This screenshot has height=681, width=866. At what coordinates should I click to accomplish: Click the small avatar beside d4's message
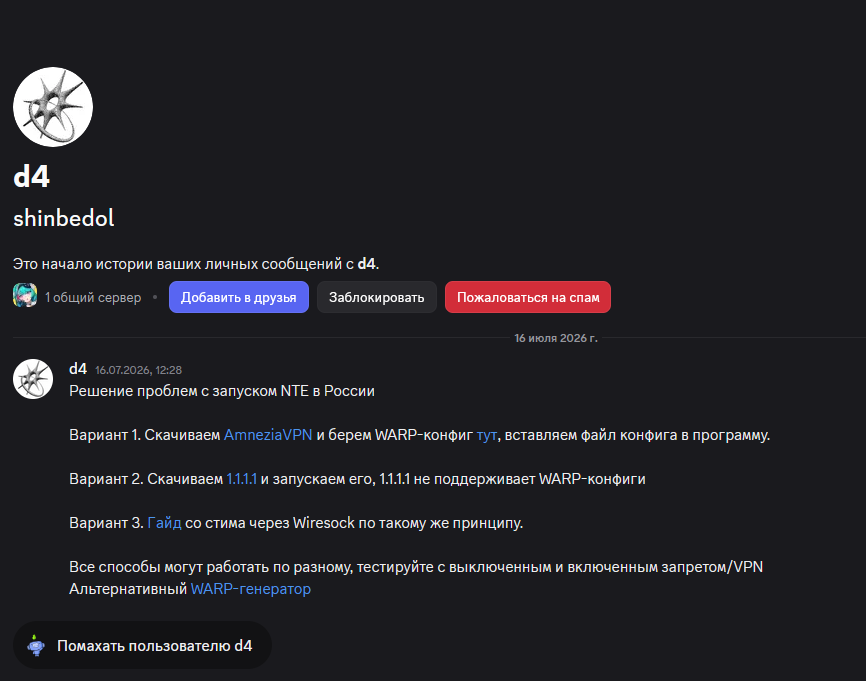(x=33, y=379)
